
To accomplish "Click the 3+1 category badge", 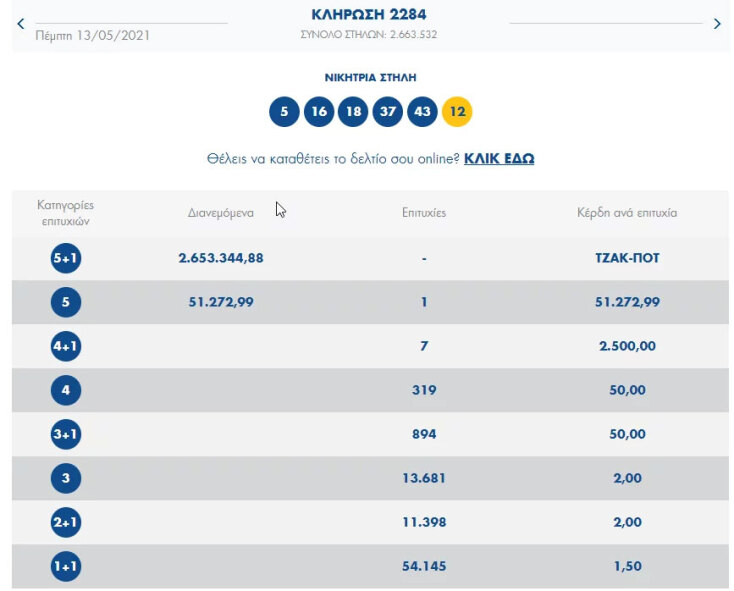I will pyautogui.click(x=65, y=434).
